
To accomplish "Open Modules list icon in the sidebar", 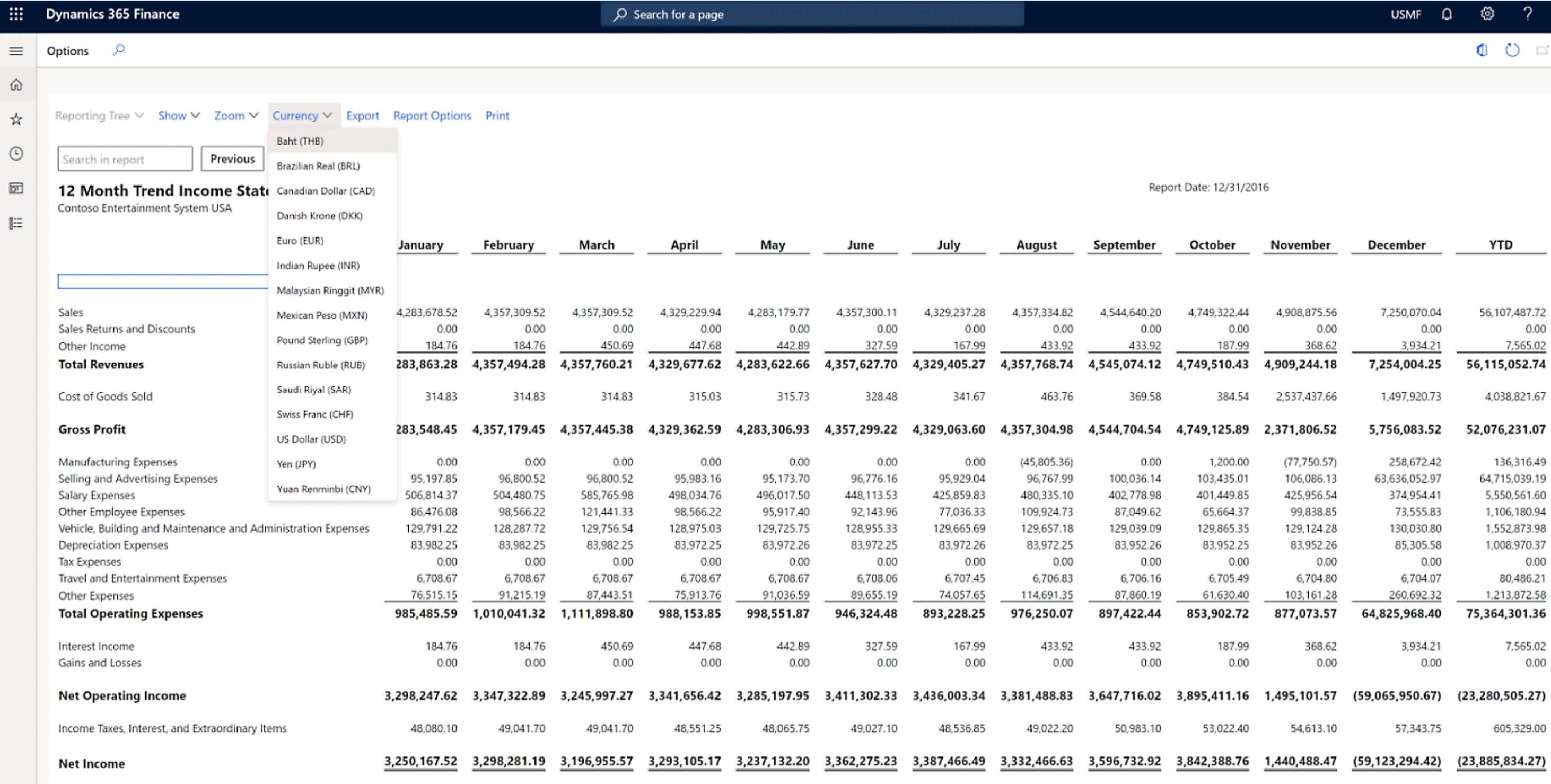I will [16, 224].
